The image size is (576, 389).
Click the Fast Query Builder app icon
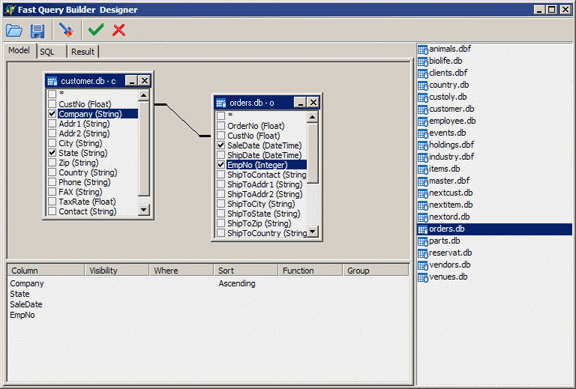(x=10, y=10)
